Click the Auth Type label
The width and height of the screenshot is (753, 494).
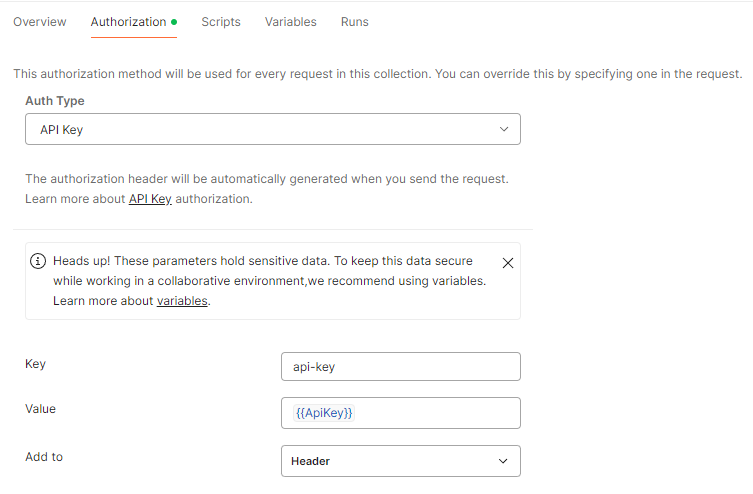(55, 101)
